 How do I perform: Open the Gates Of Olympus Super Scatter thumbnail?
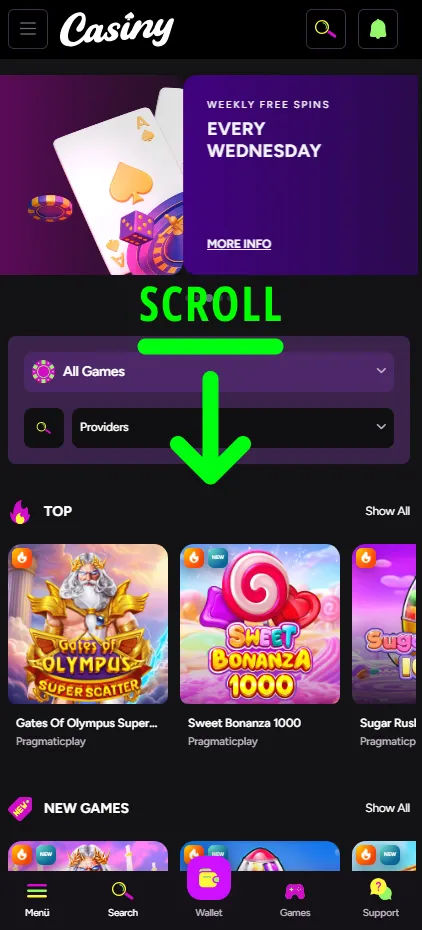[88, 624]
